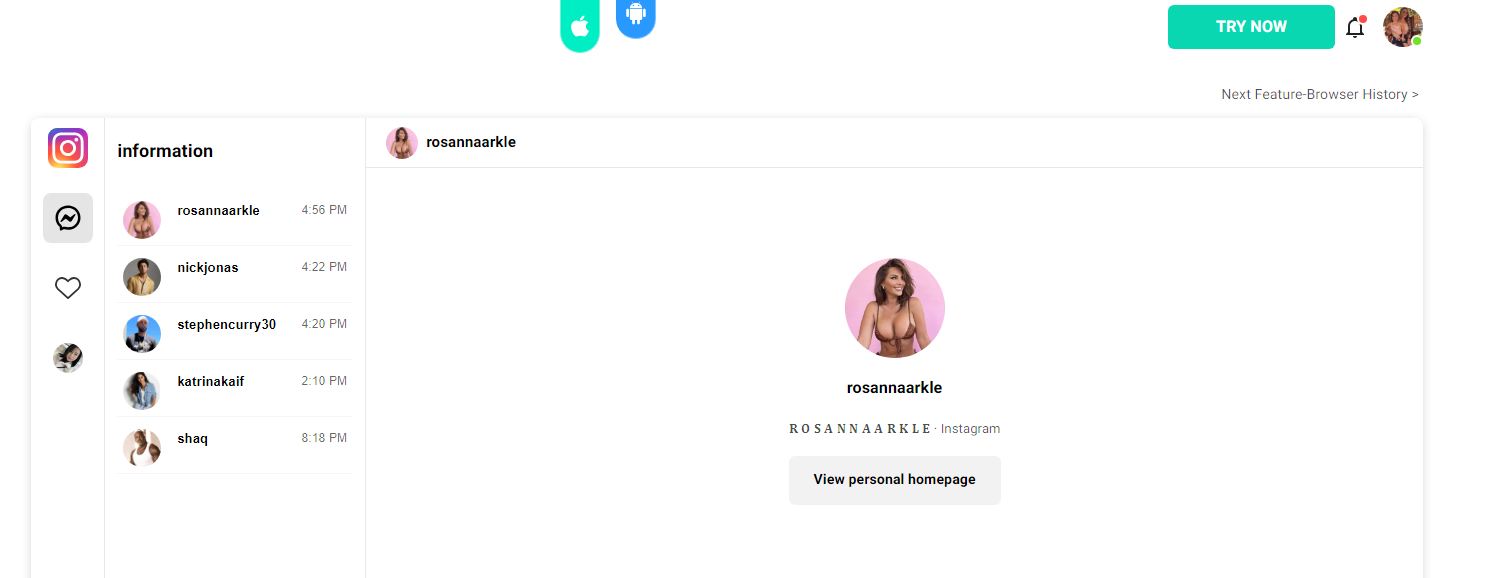Open the user account avatar at top right
The height and width of the screenshot is (578, 1497).
[x=1402, y=27]
